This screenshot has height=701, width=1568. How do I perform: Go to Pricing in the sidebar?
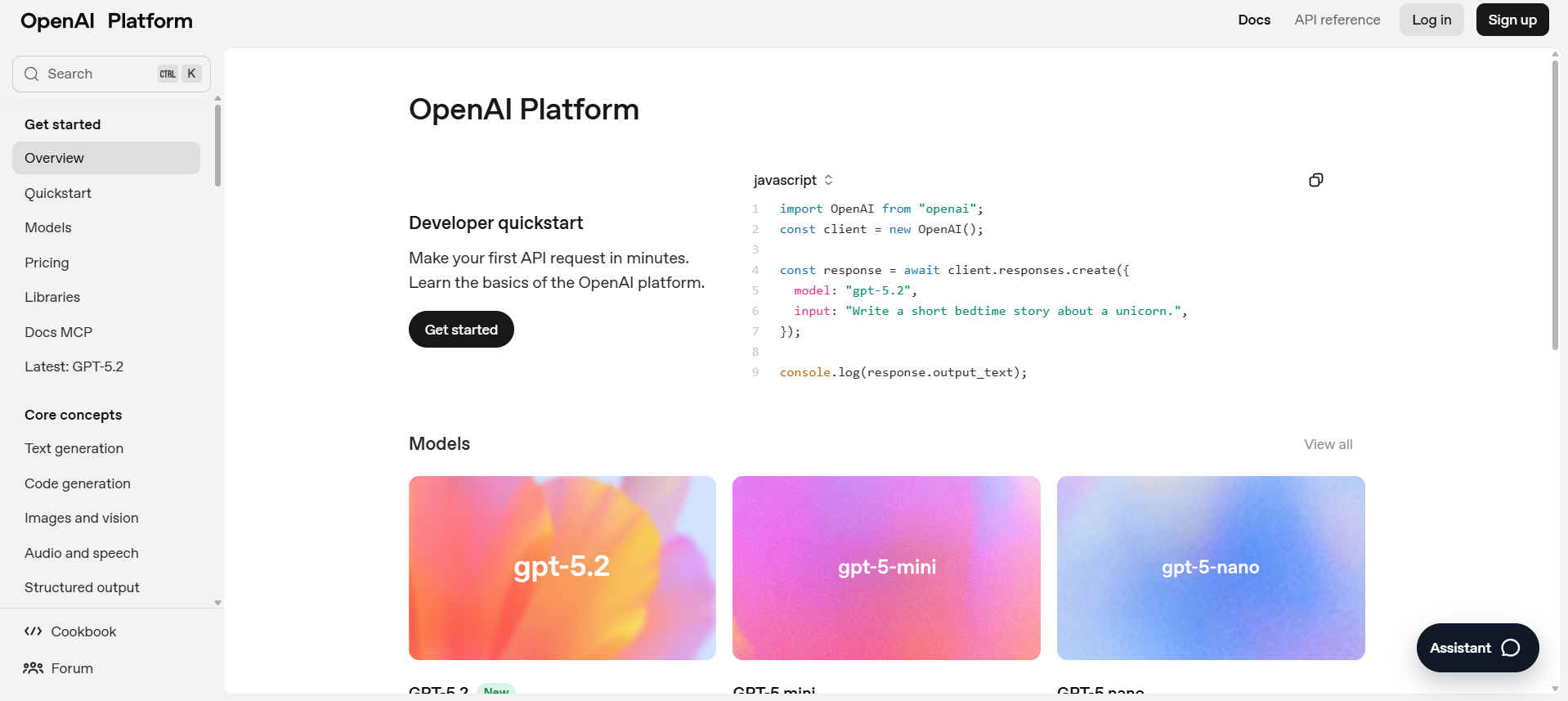(x=47, y=263)
